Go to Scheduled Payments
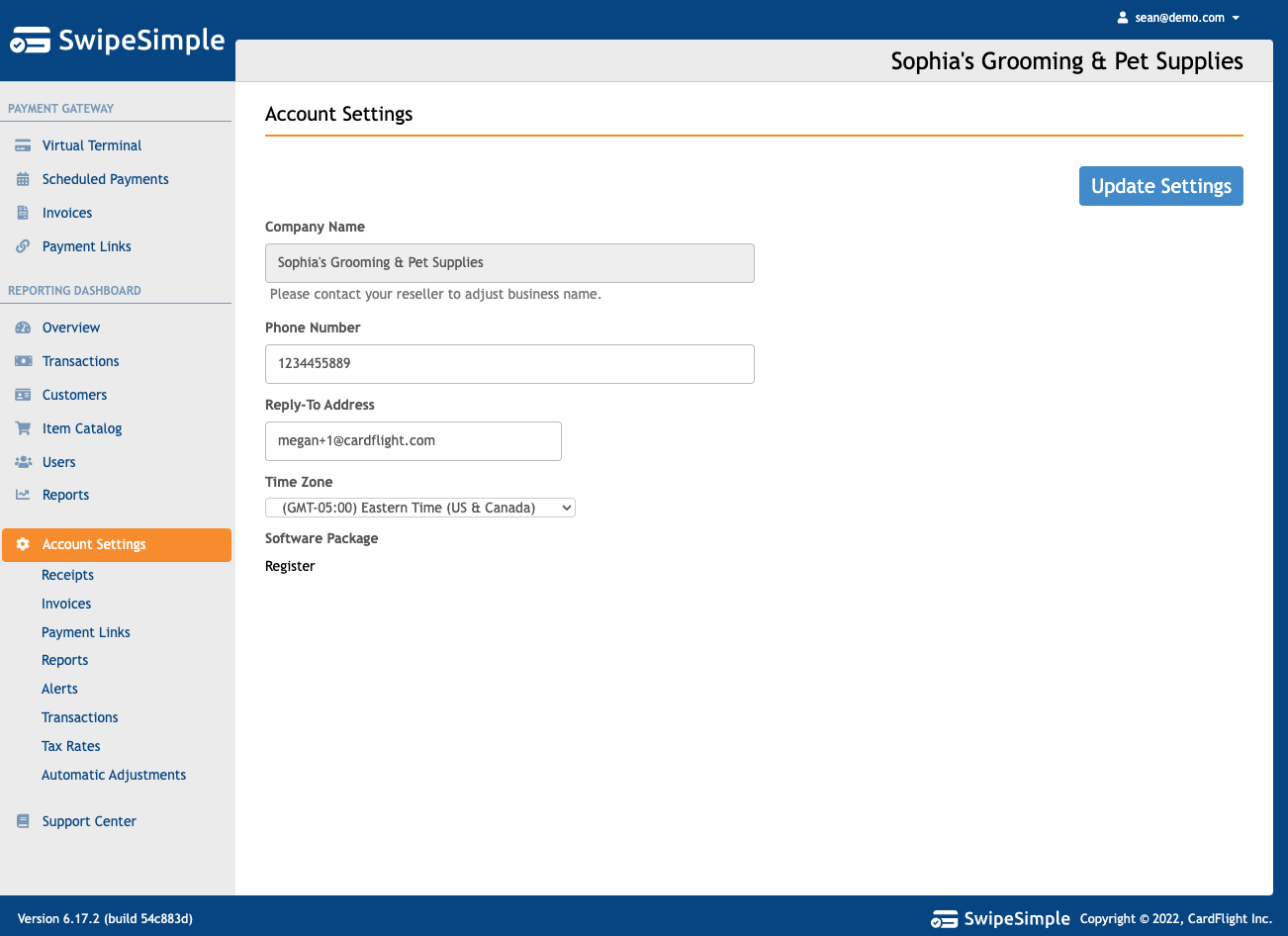This screenshot has height=936, width=1288. (x=106, y=179)
